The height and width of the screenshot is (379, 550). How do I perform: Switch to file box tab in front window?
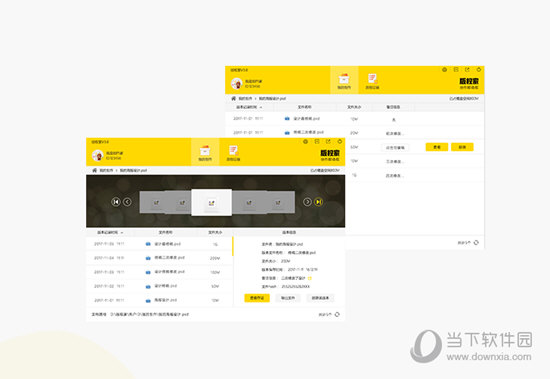[205, 152]
